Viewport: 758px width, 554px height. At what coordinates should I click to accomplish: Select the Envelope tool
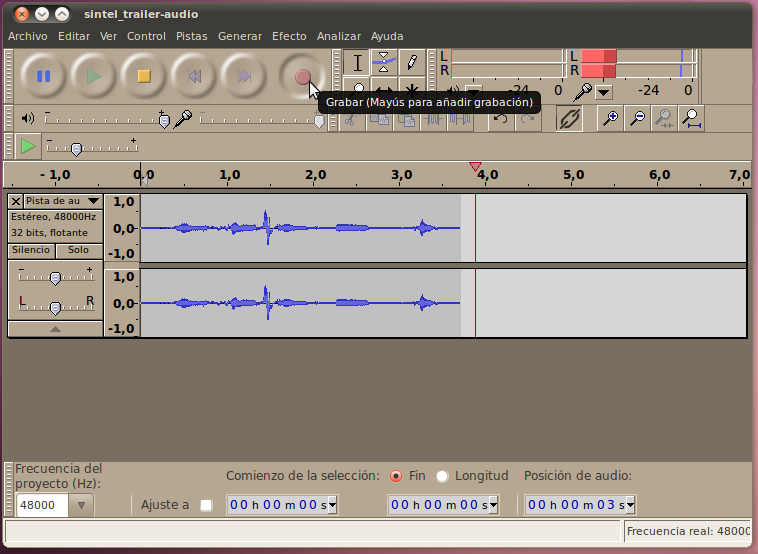click(384, 62)
